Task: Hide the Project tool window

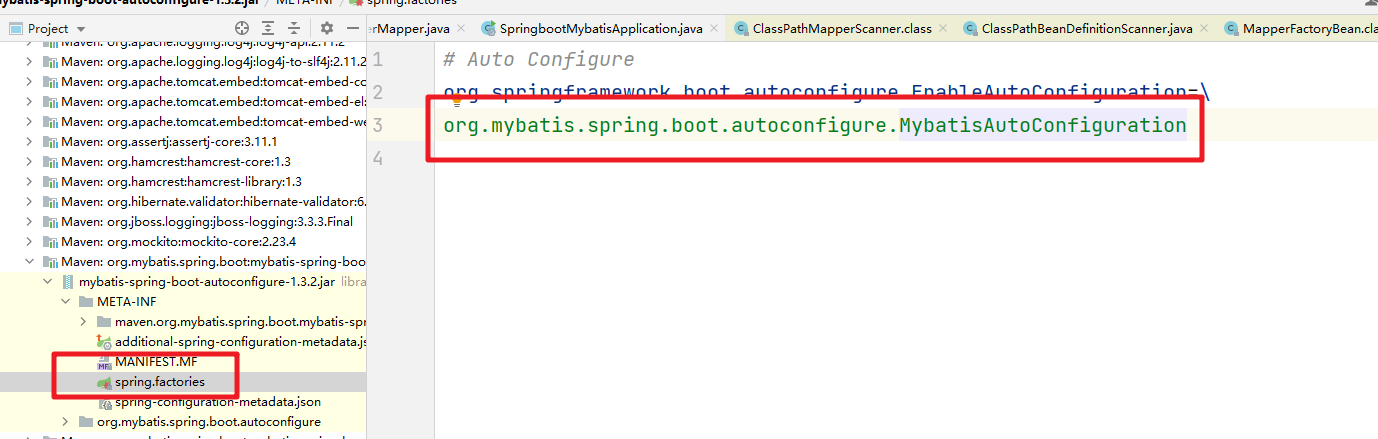Action: 352,29
